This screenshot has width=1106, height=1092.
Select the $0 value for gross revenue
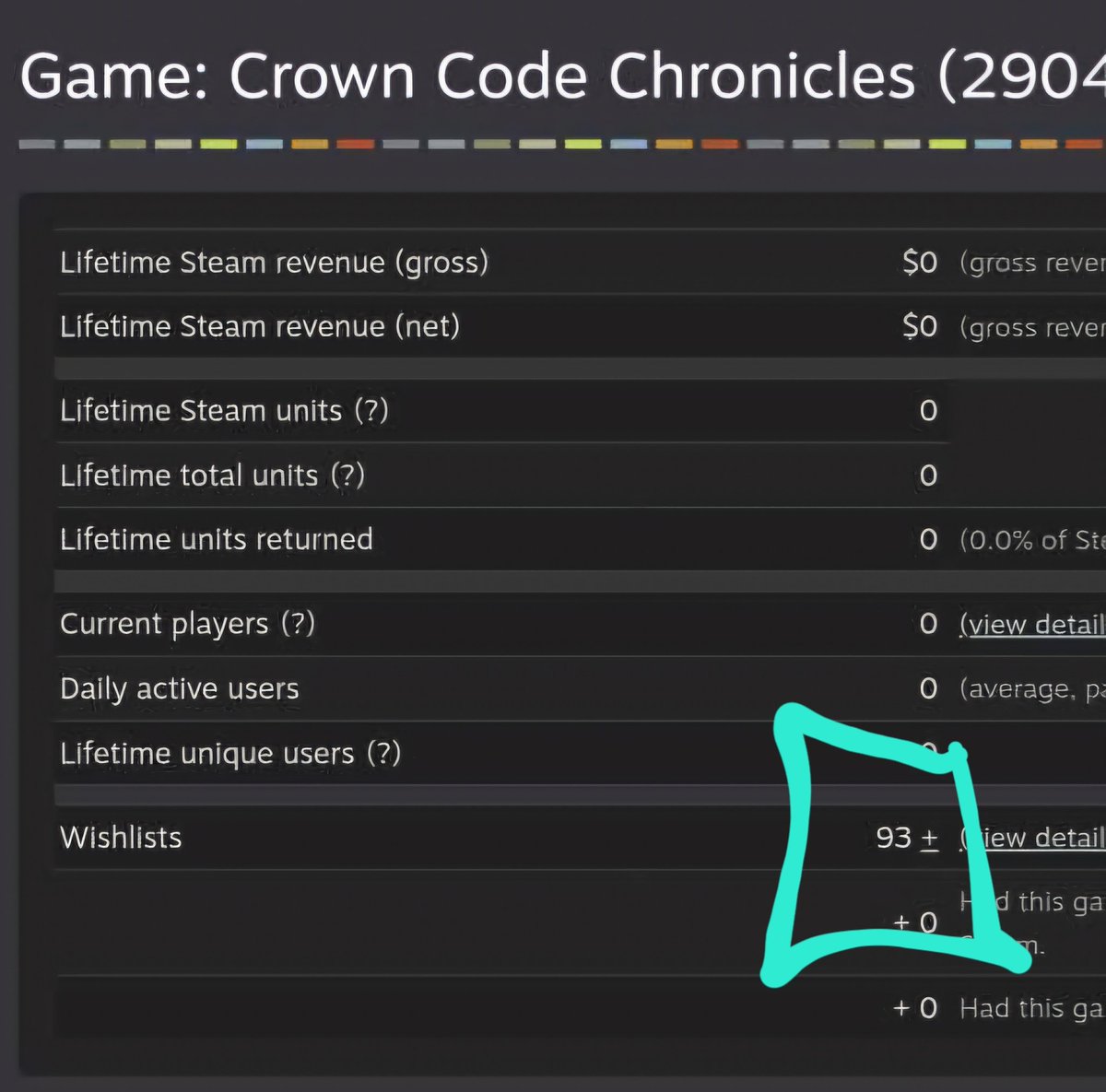click(920, 263)
